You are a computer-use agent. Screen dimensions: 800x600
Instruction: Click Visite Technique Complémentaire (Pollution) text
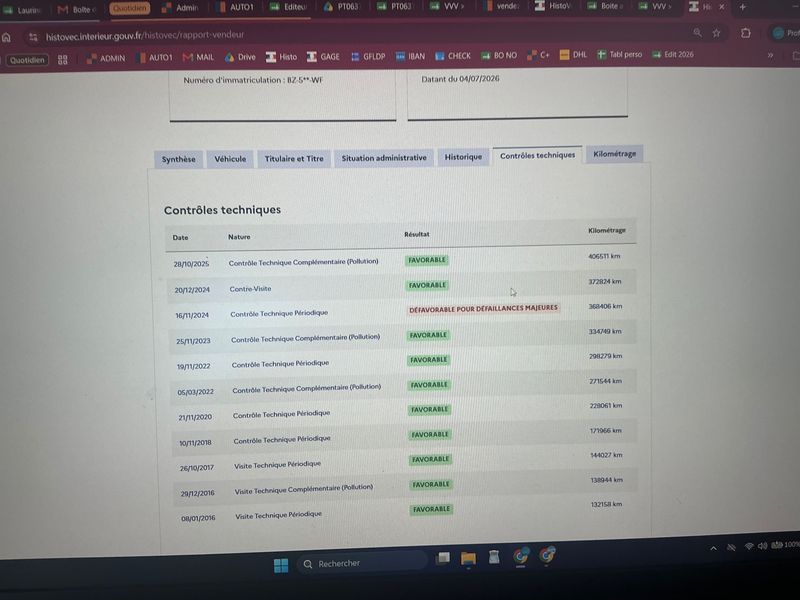pyautogui.click(x=304, y=489)
